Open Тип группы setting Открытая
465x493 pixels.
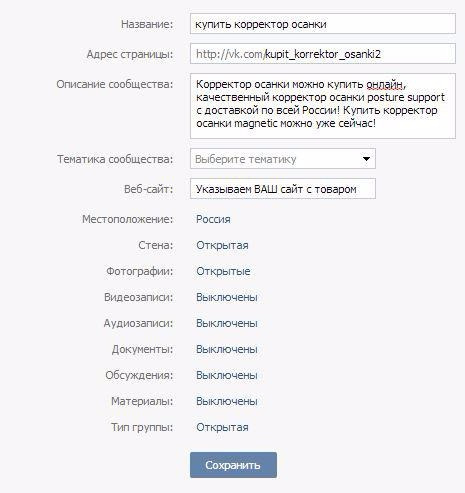[222, 427]
